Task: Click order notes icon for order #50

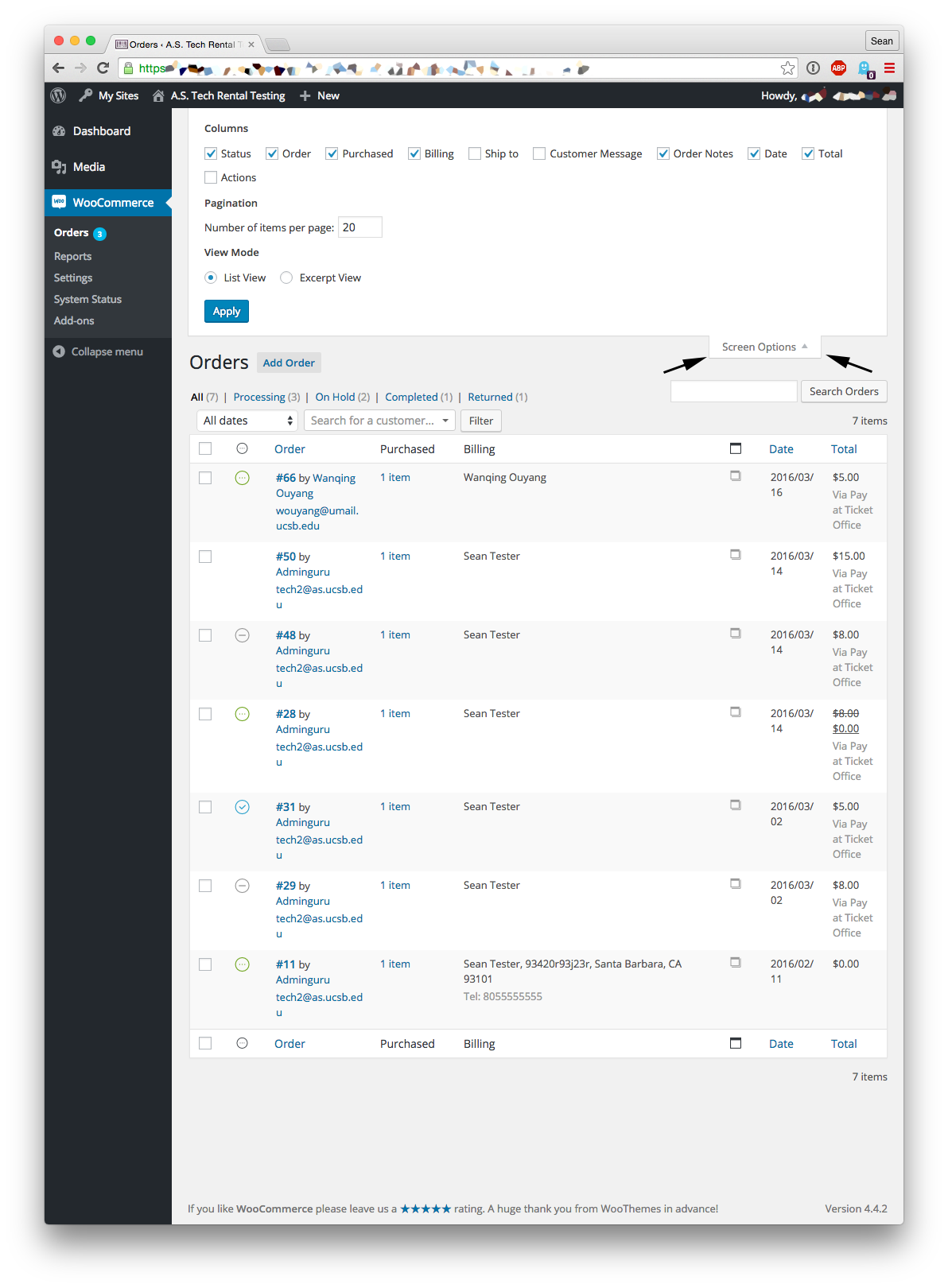Action: pos(736,555)
